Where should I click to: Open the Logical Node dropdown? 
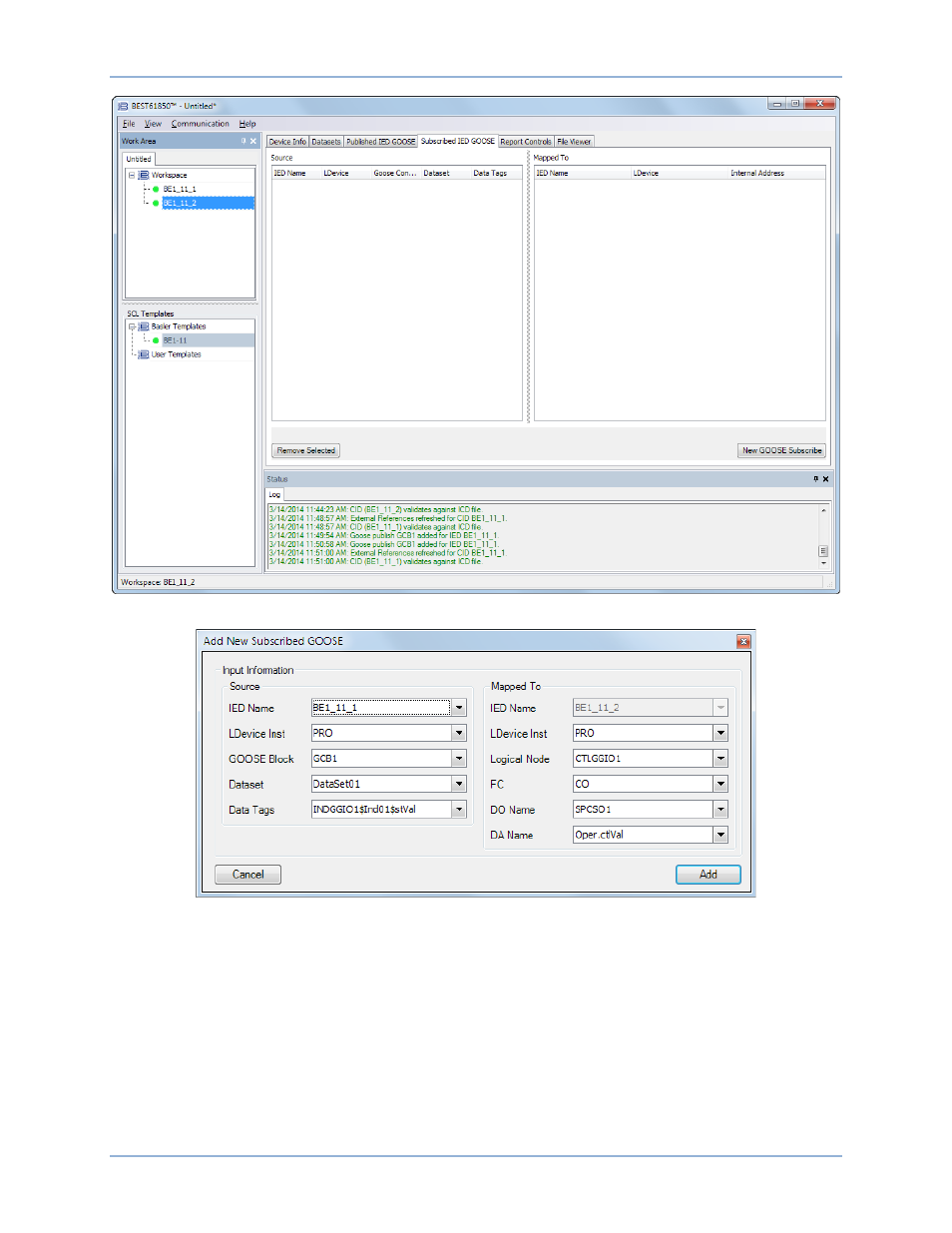click(x=720, y=759)
